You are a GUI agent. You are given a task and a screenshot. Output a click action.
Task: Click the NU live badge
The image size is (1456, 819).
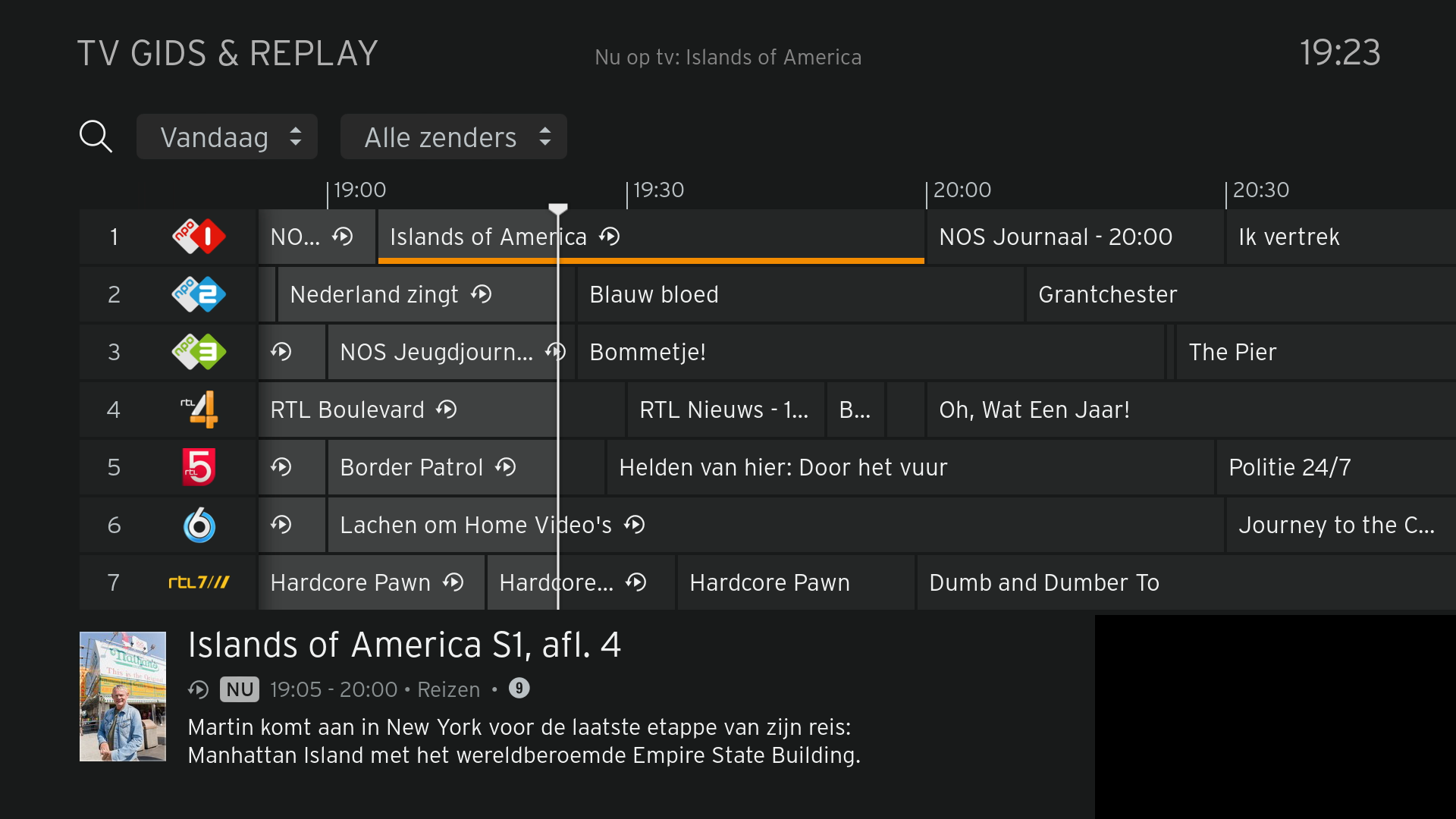[240, 689]
